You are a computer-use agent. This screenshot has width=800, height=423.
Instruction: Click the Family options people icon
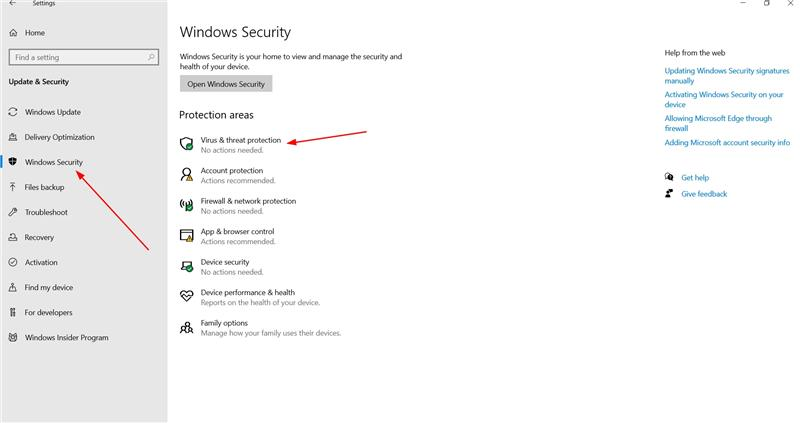(x=187, y=327)
